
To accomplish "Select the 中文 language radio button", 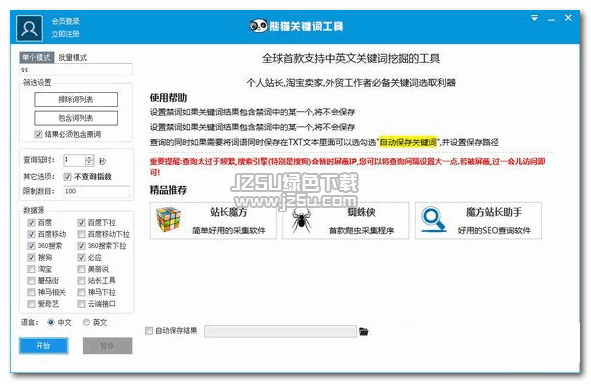I will (51, 323).
